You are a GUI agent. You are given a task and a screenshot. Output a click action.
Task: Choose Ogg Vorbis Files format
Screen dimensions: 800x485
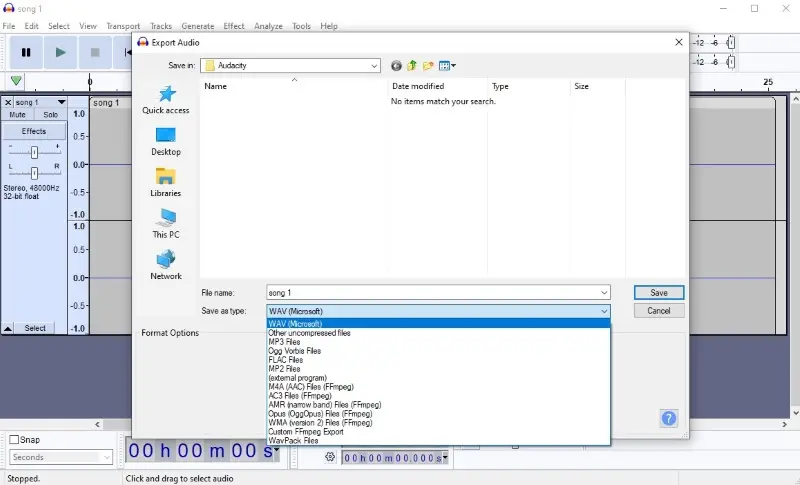click(x=438, y=351)
